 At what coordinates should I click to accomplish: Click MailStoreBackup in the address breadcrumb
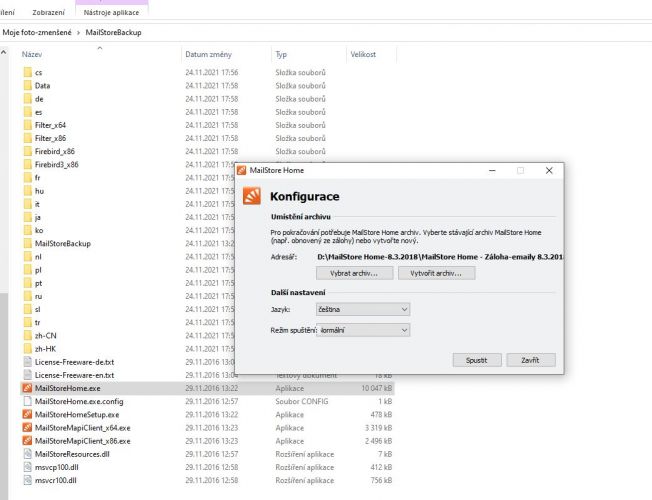tap(114, 32)
